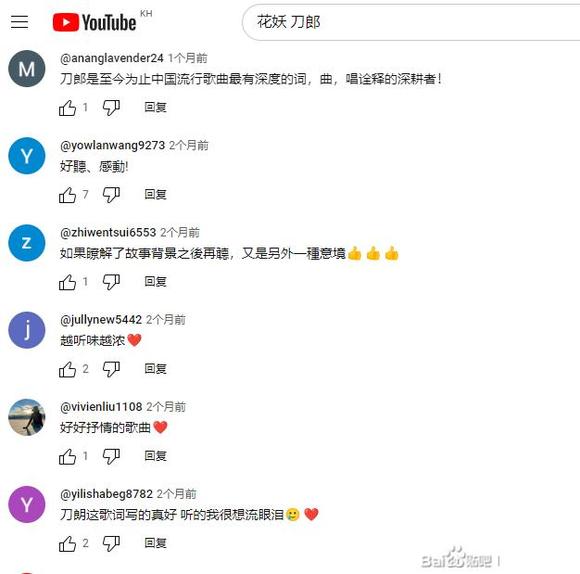The image size is (580, 574).
Task: Open the hamburger guide menu
Action: pos(19,22)
